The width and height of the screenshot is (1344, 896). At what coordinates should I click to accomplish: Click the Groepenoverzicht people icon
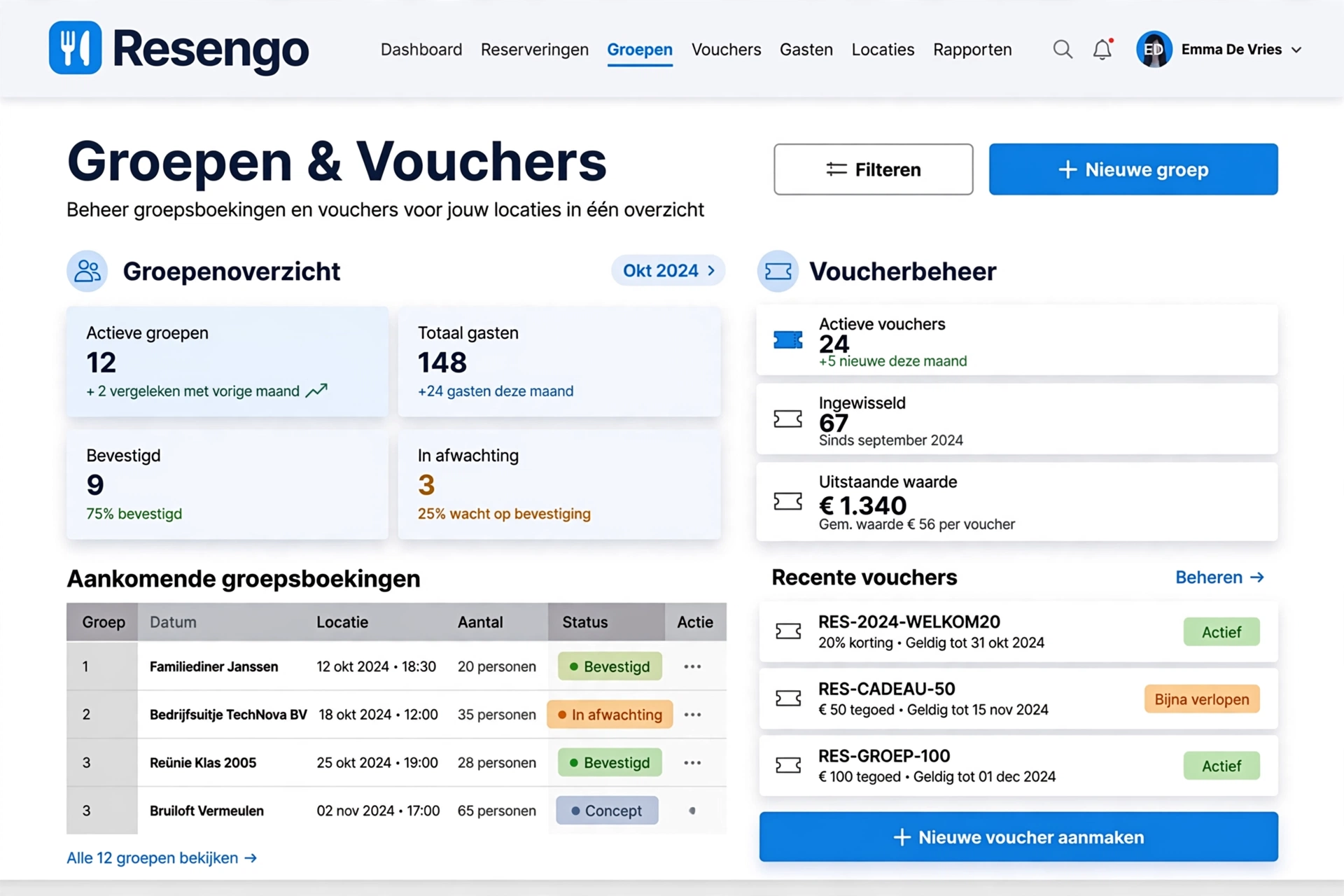pos(87,271)
